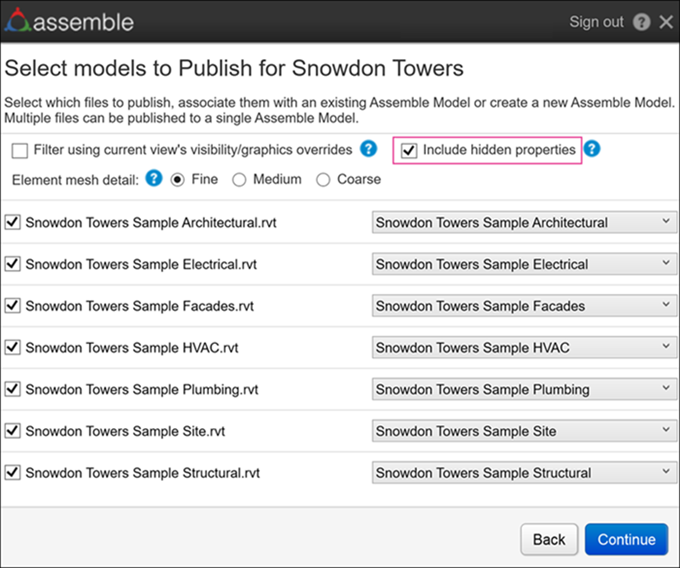Choose Fine mesh detail option

179,180
